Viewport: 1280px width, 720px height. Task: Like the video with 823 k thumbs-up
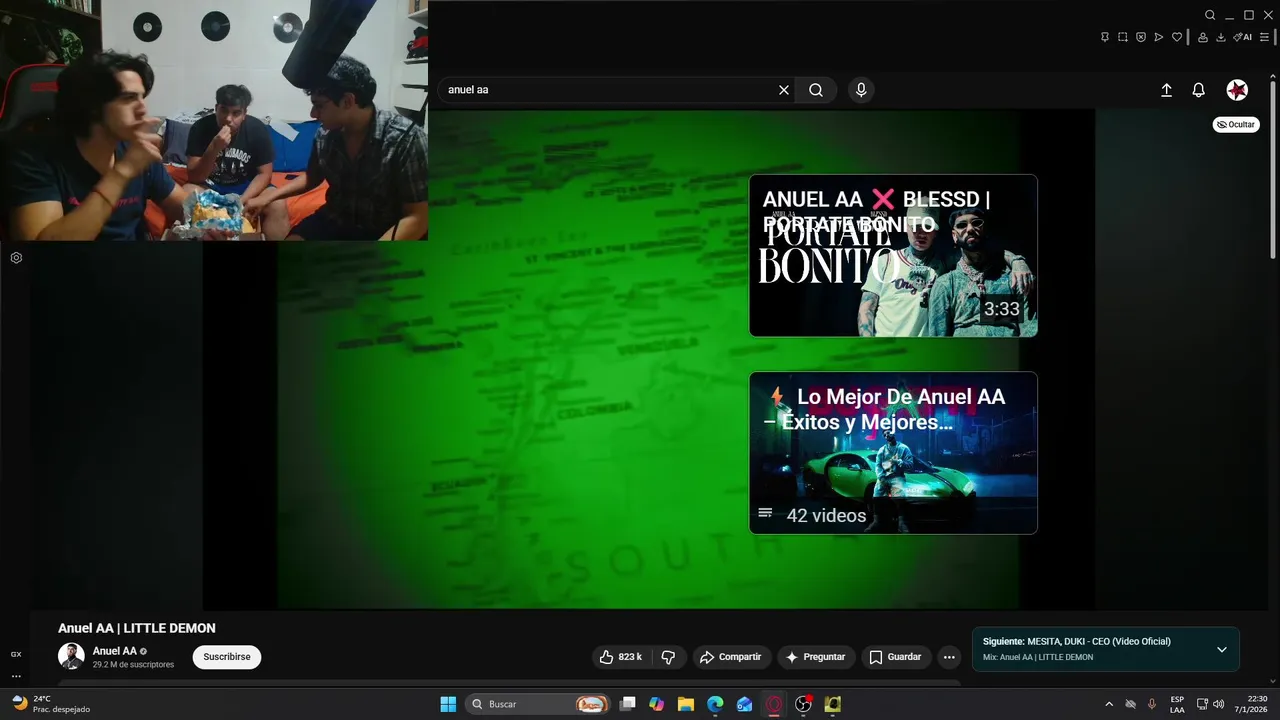pyautogui.click(x=621, y=657)
